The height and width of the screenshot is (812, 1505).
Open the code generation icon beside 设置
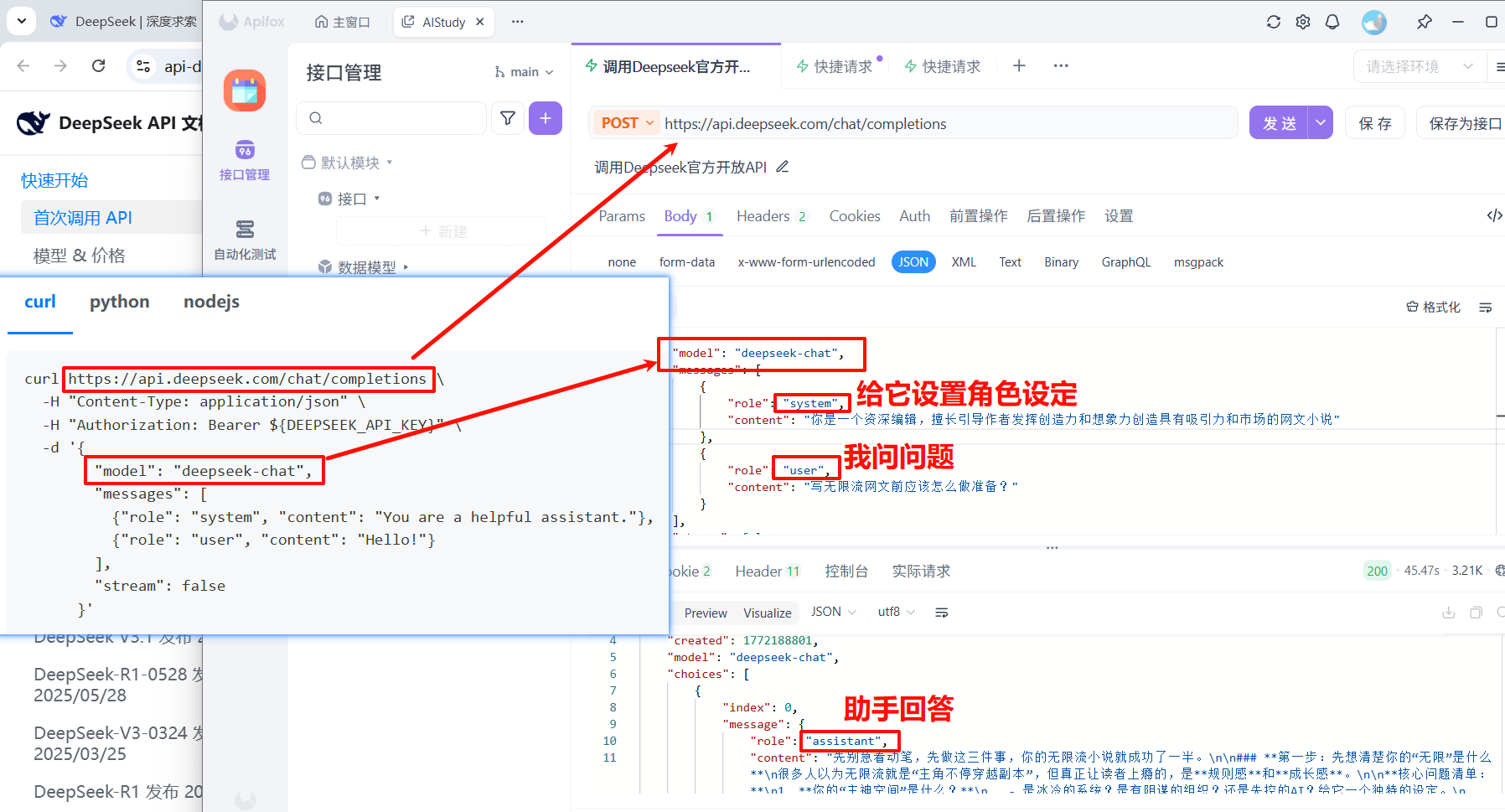[x=1494, y=215]
